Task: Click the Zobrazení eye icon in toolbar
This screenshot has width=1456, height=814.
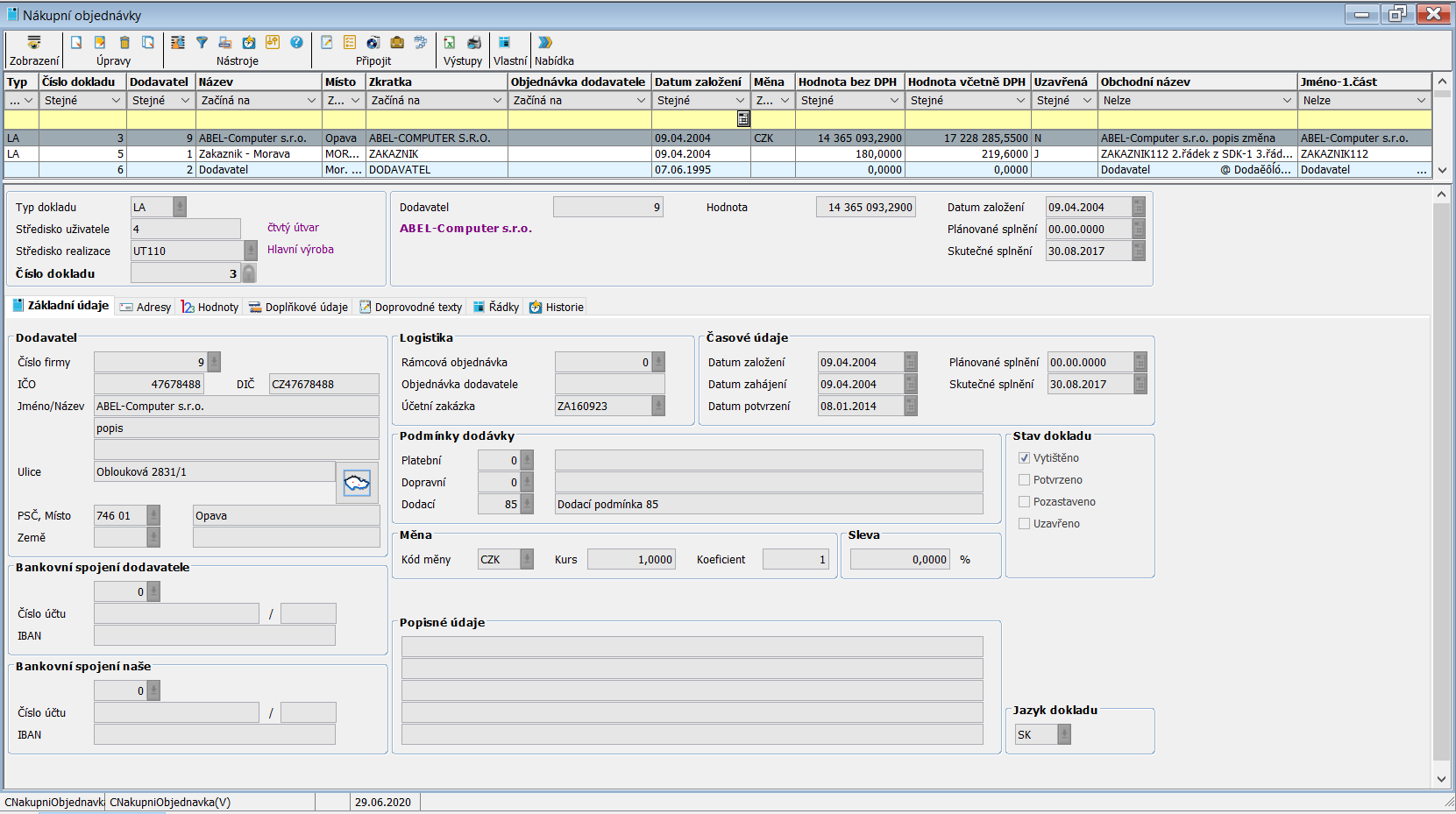Action: click(x=33, y=42)
